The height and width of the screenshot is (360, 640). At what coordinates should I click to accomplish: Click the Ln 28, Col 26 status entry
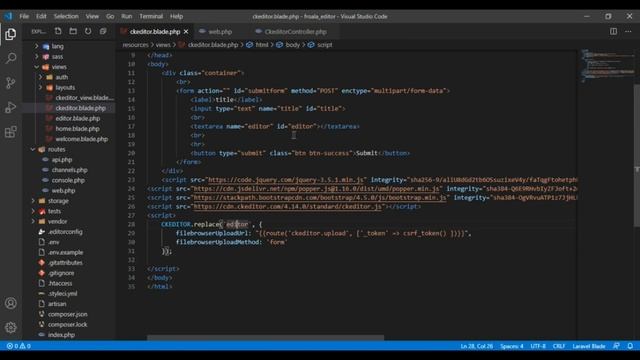(476, 346)
